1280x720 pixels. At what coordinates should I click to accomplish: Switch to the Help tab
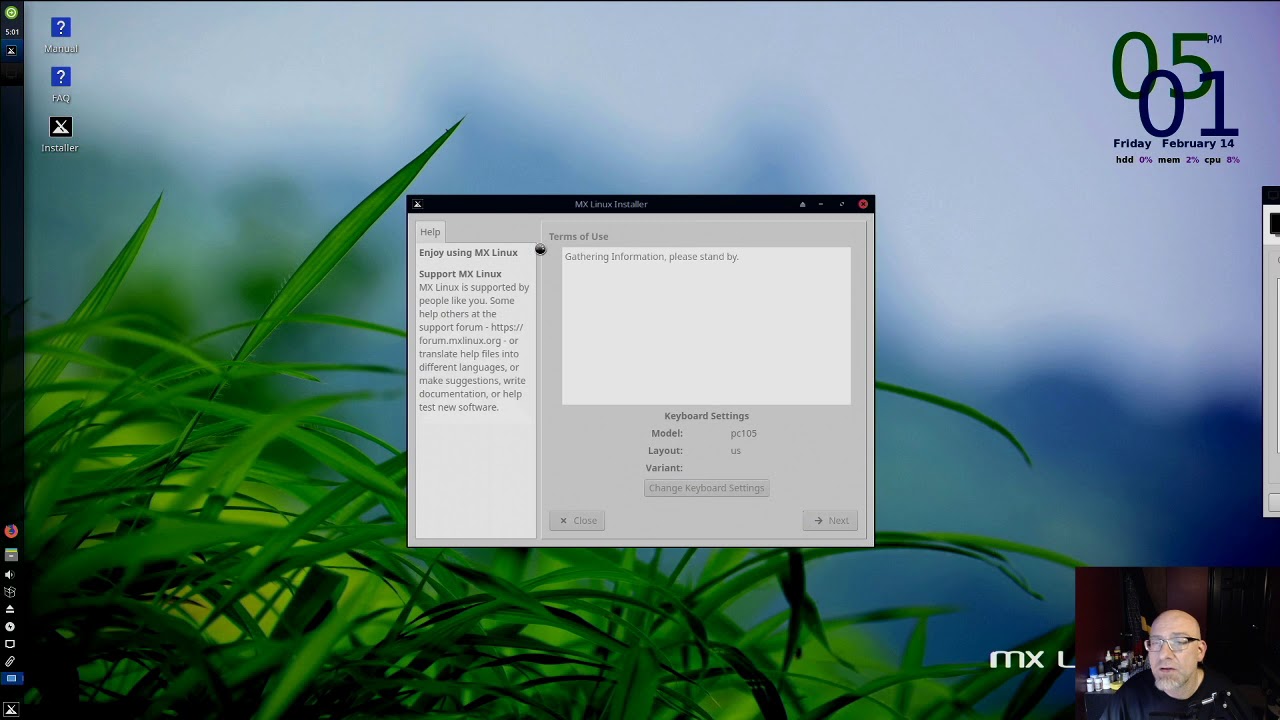click(x=430, y=232)
